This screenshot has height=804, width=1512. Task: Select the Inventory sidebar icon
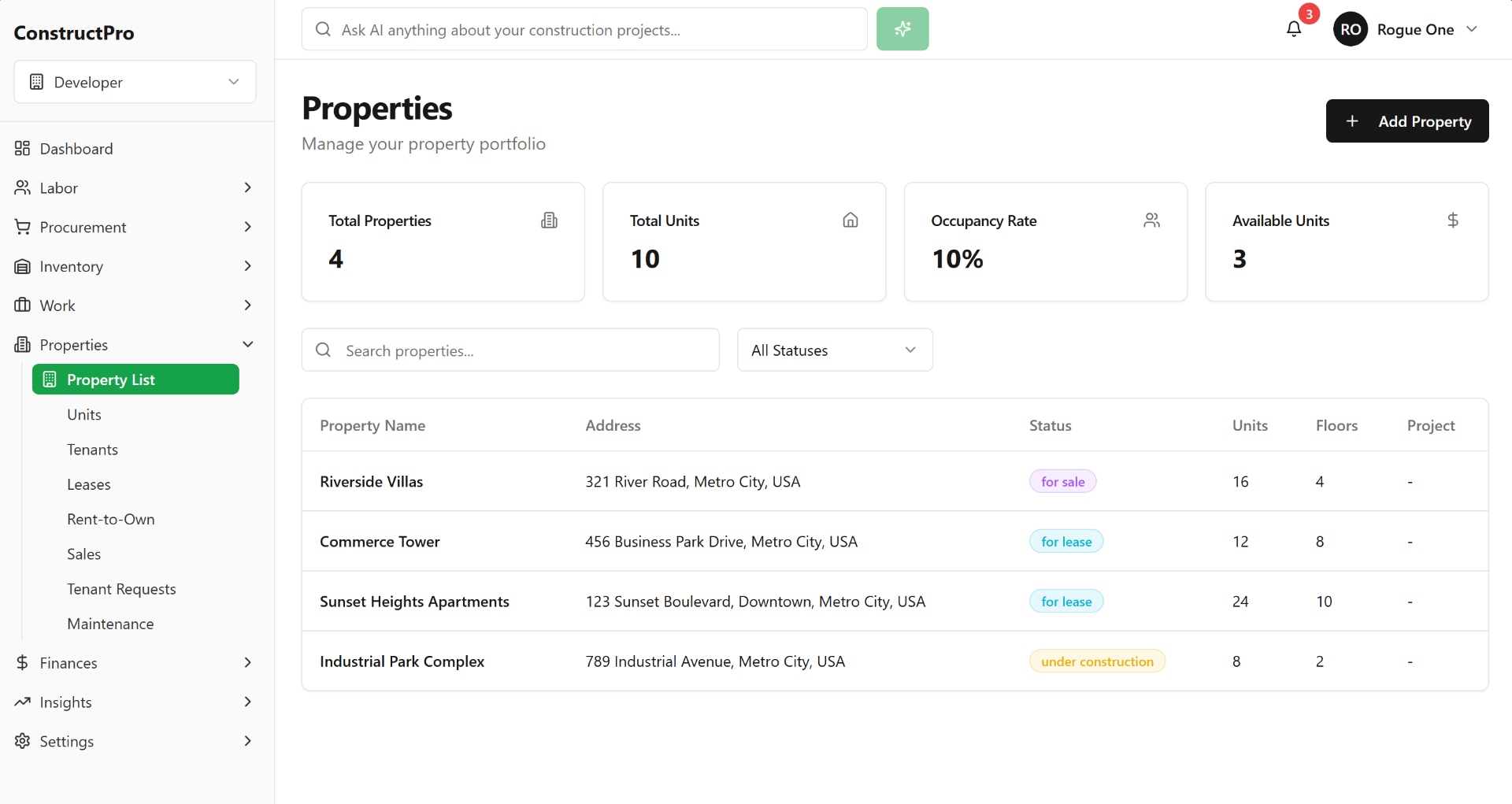[x=22, y=266]
